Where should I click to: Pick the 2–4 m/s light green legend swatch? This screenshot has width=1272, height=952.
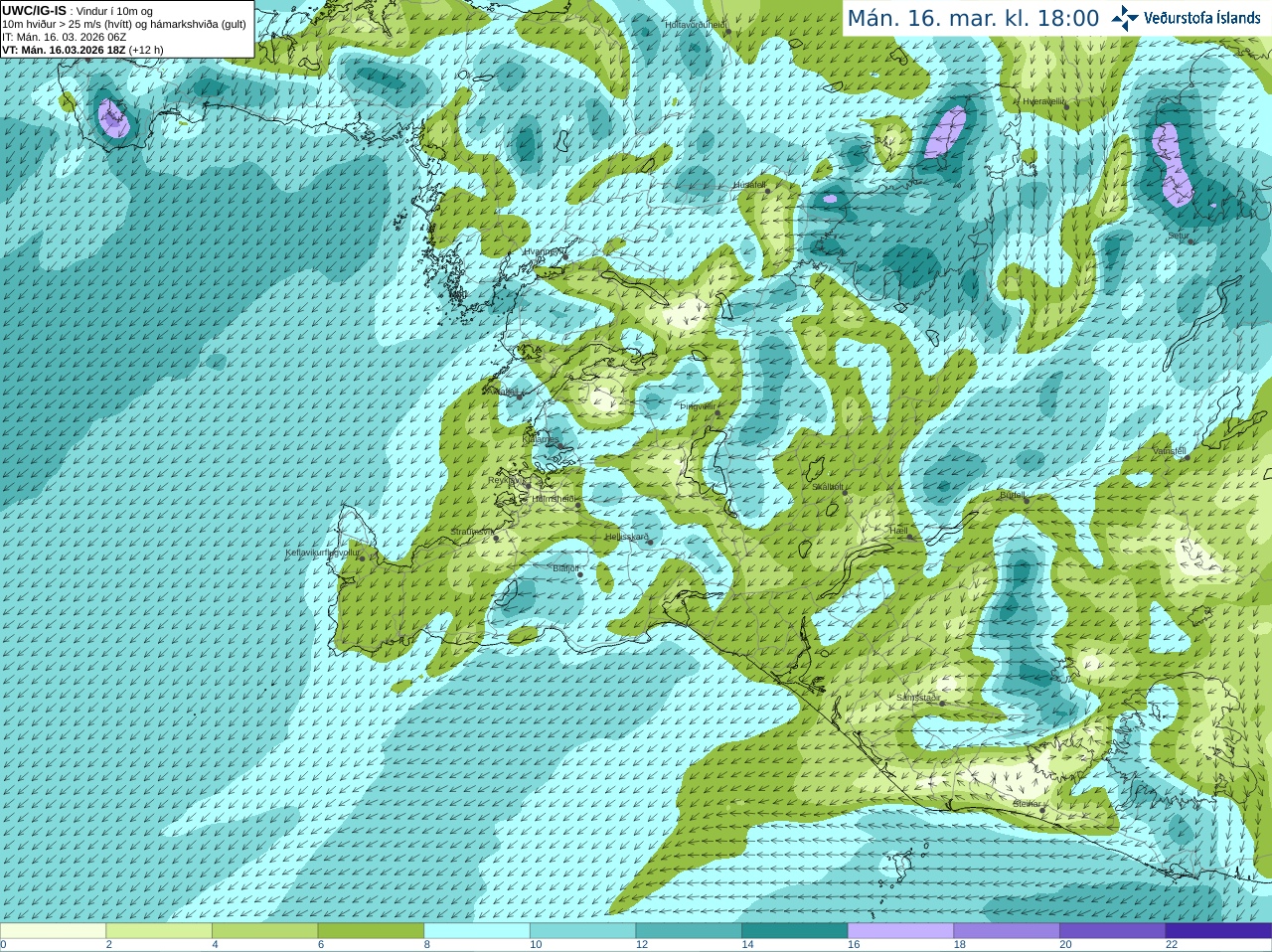tap(159, 931)
